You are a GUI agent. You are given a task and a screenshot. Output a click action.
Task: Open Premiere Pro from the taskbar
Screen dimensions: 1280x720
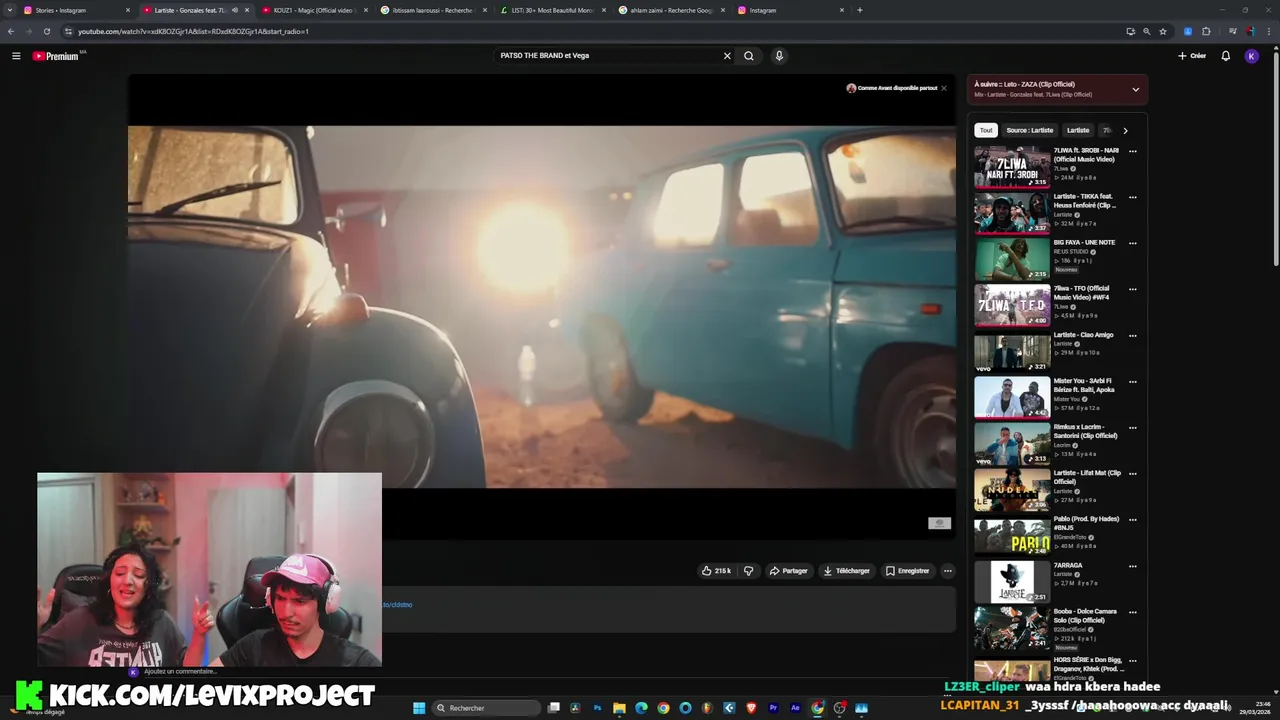tap(773, 708)
